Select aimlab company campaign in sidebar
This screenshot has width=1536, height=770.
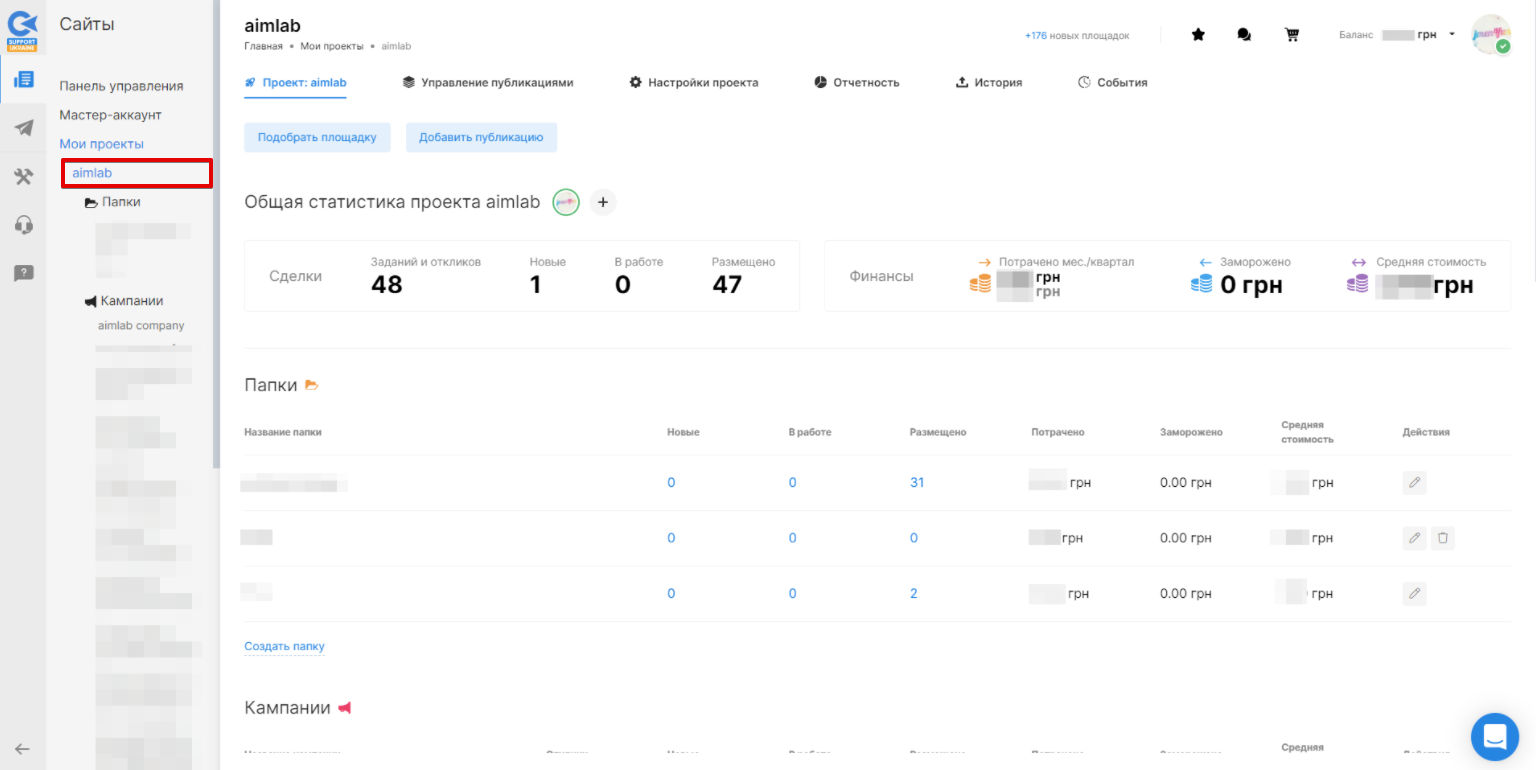(141, 326)
